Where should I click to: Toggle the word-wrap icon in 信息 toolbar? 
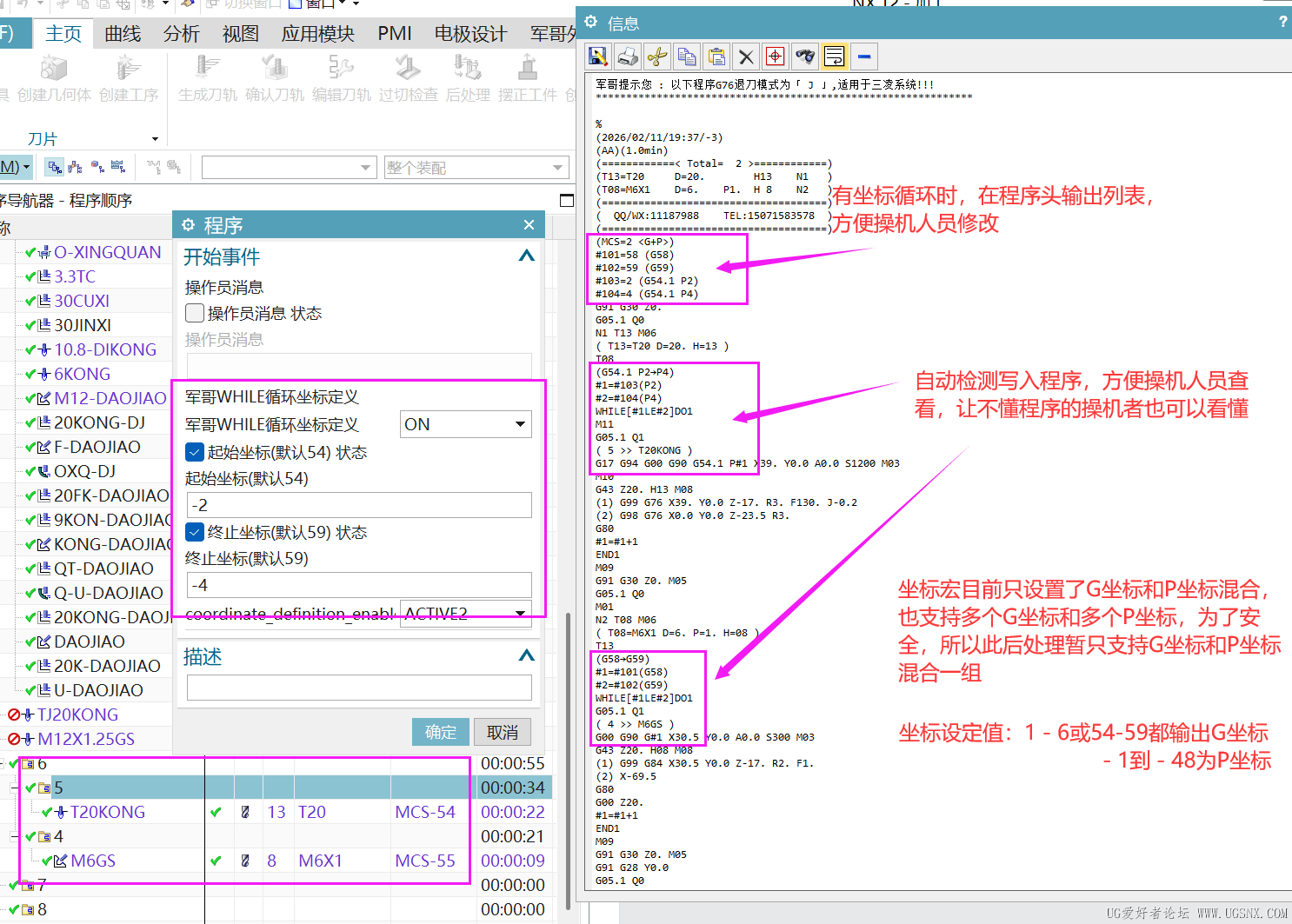[x=835, y=57]
